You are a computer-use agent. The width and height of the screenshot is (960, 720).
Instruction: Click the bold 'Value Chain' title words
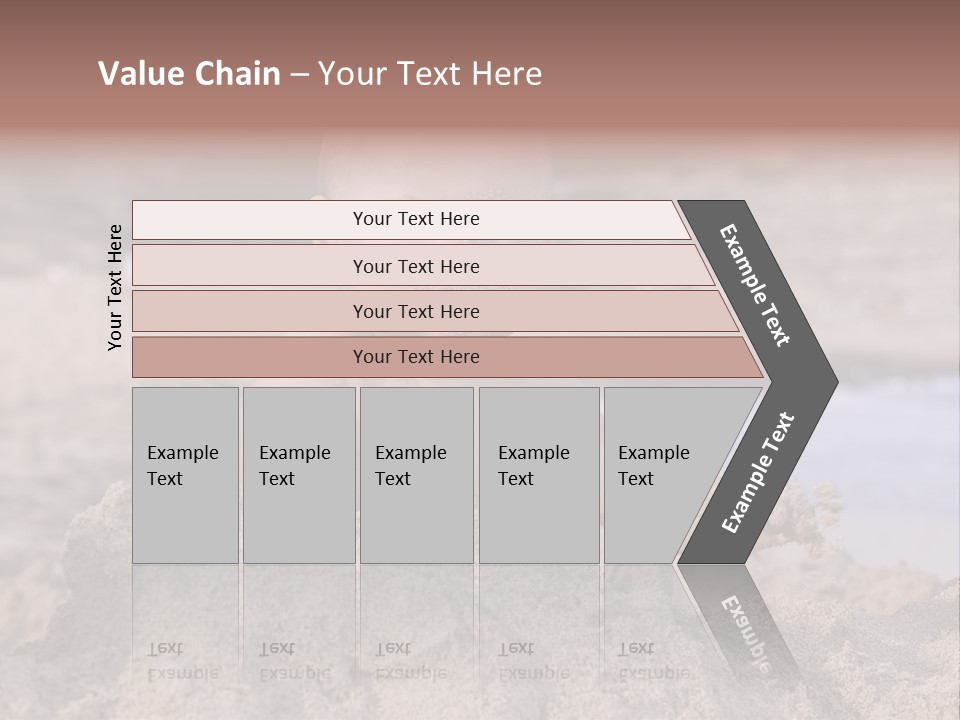[189, 74]
